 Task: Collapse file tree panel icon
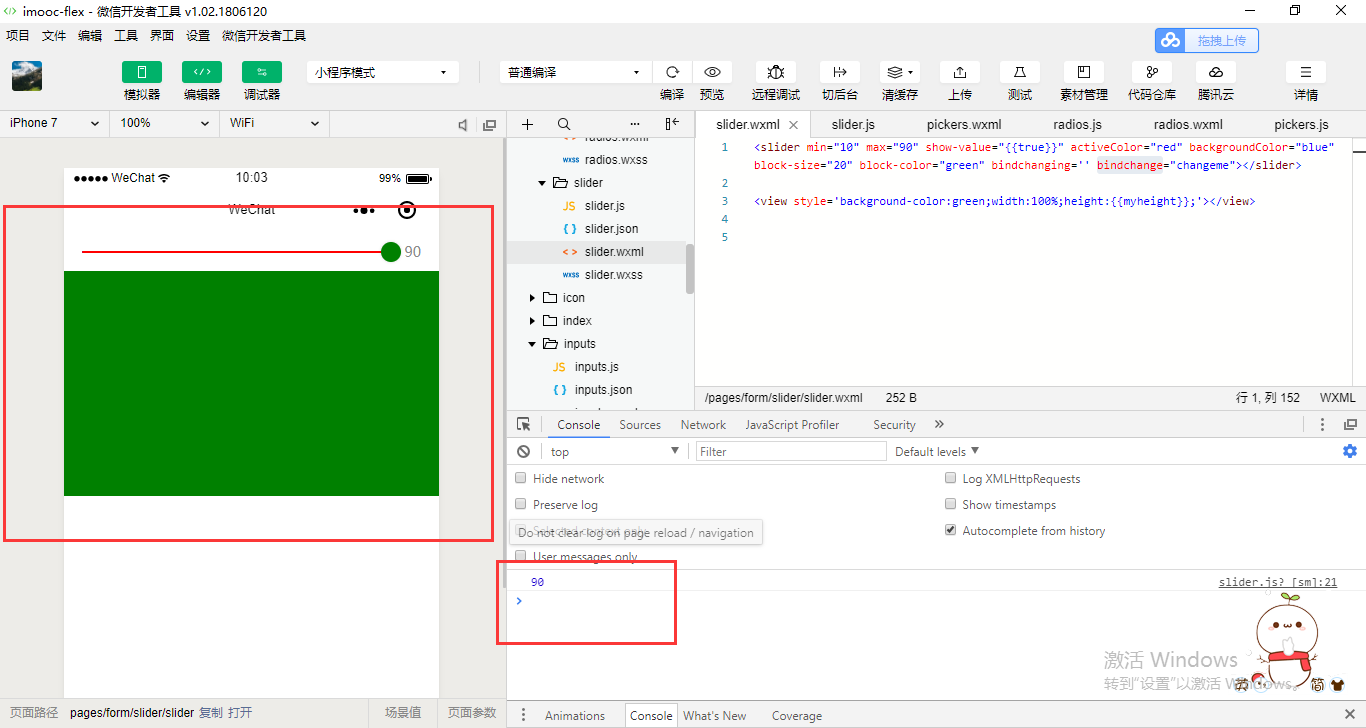[x=672, y=124]
